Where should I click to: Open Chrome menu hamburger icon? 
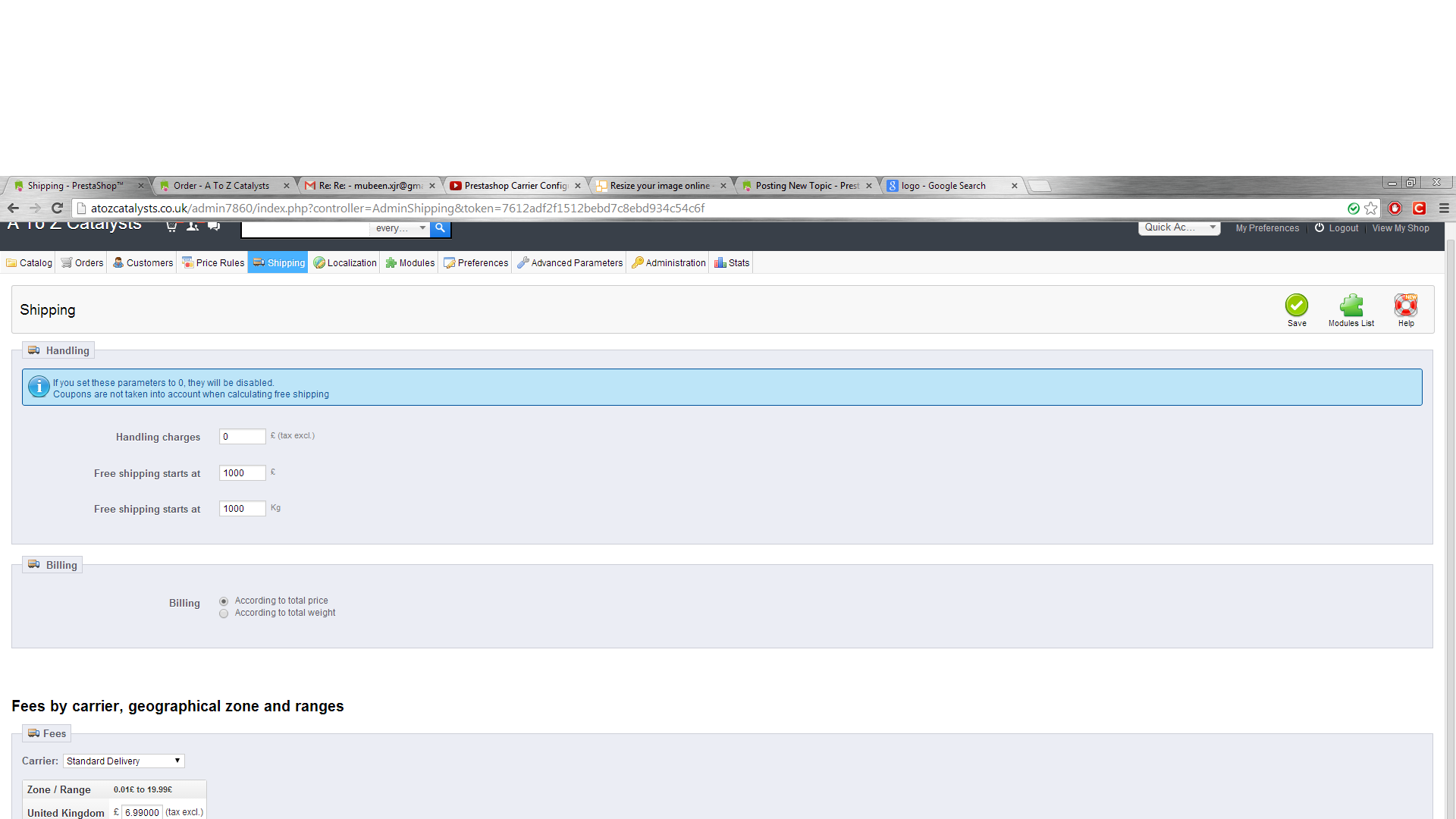click(x=1444, y=208)
